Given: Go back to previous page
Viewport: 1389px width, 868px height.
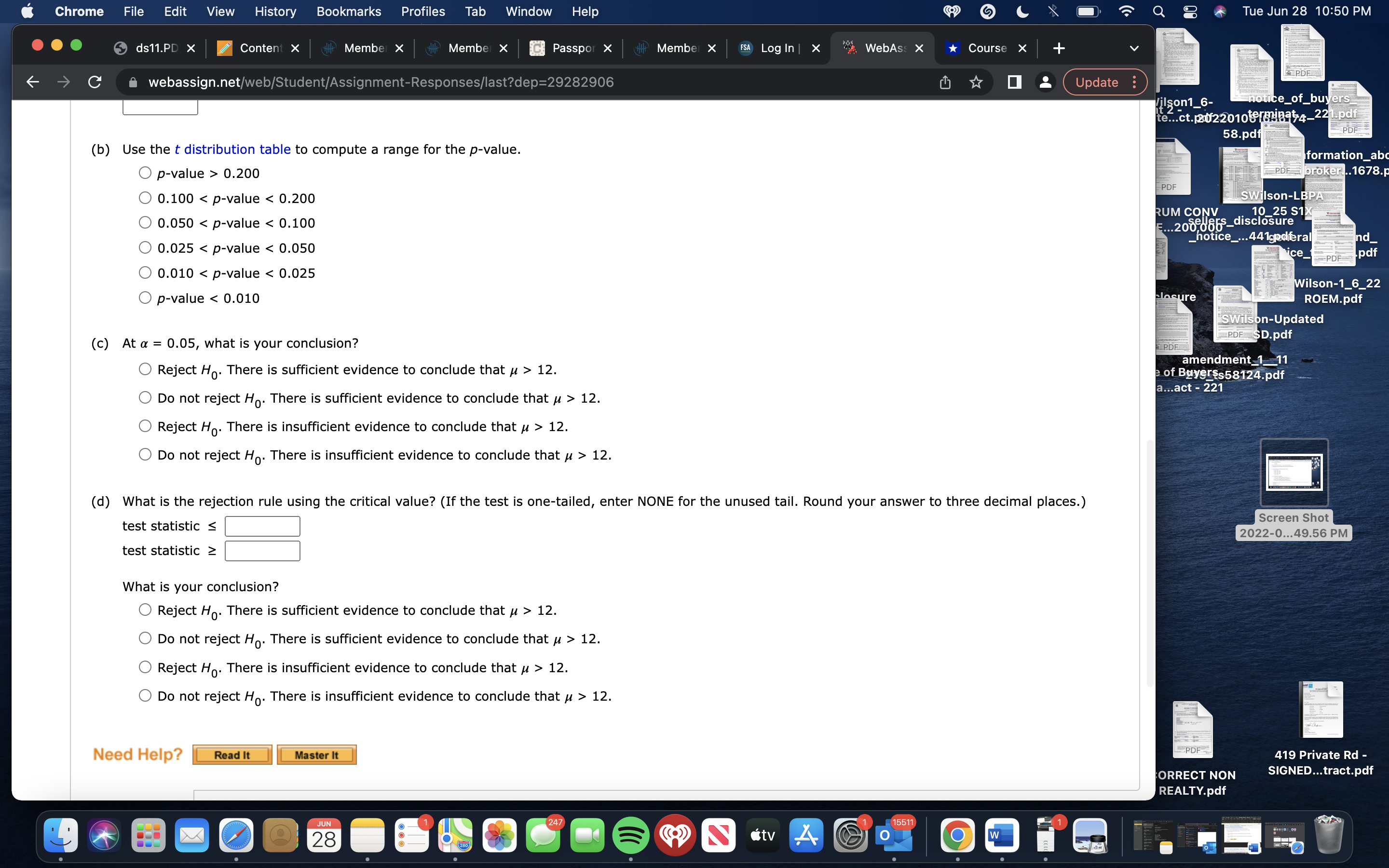Looking at the screenshot, I should coord(33,82).
